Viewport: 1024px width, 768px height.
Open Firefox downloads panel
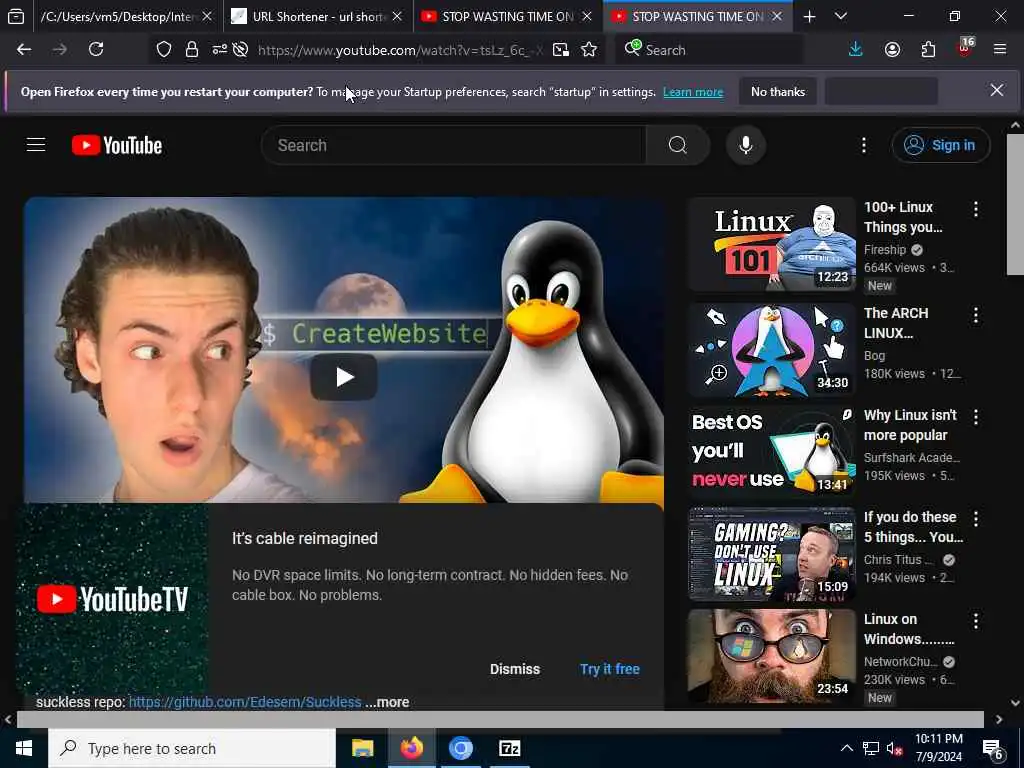tap(856, 50)
